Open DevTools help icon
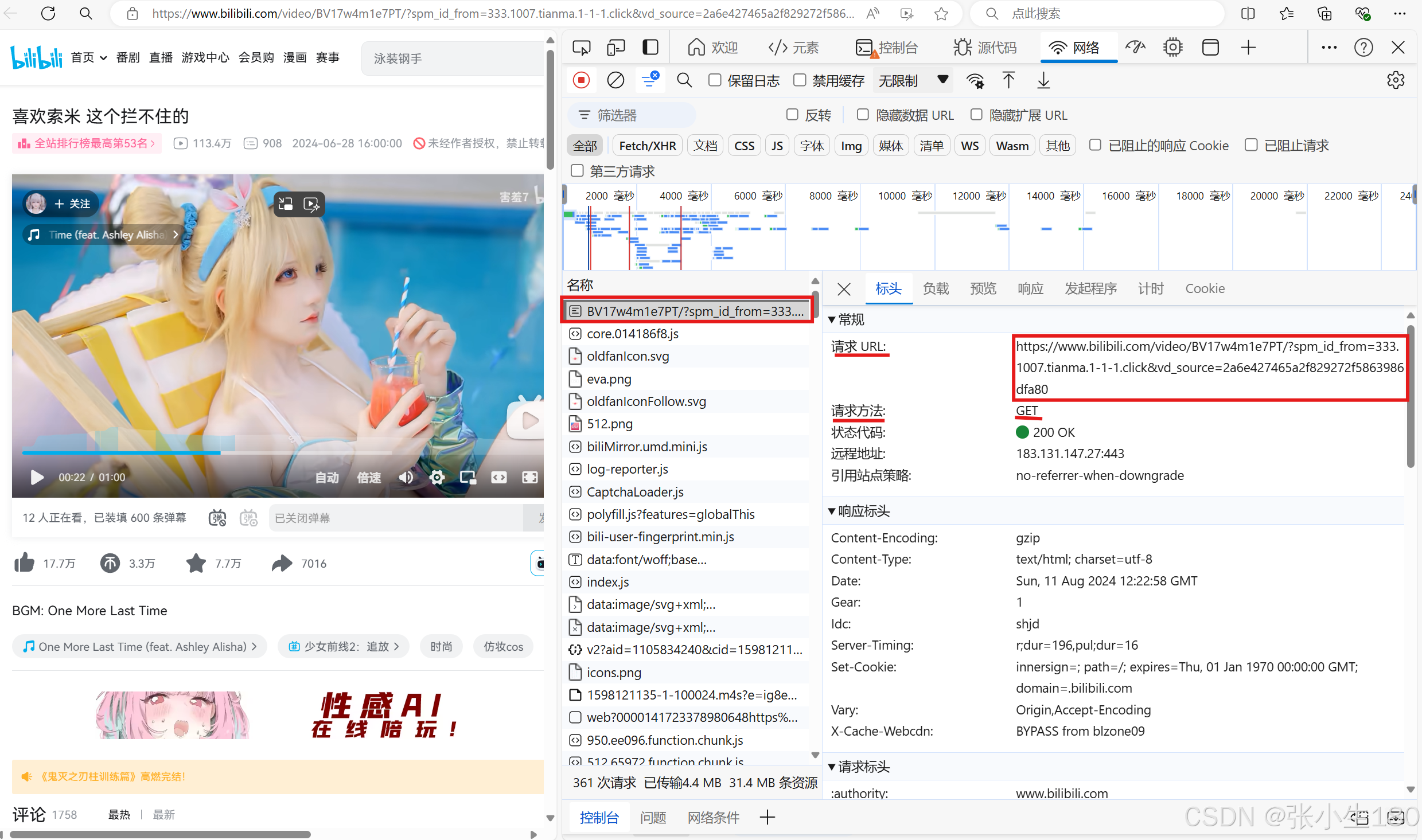 [x=1363, y=47]
